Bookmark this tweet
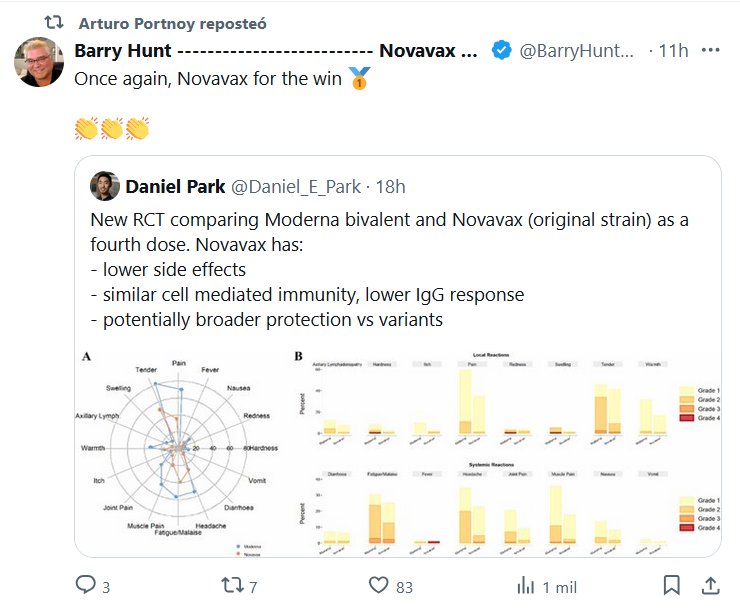 pos(673,584)
